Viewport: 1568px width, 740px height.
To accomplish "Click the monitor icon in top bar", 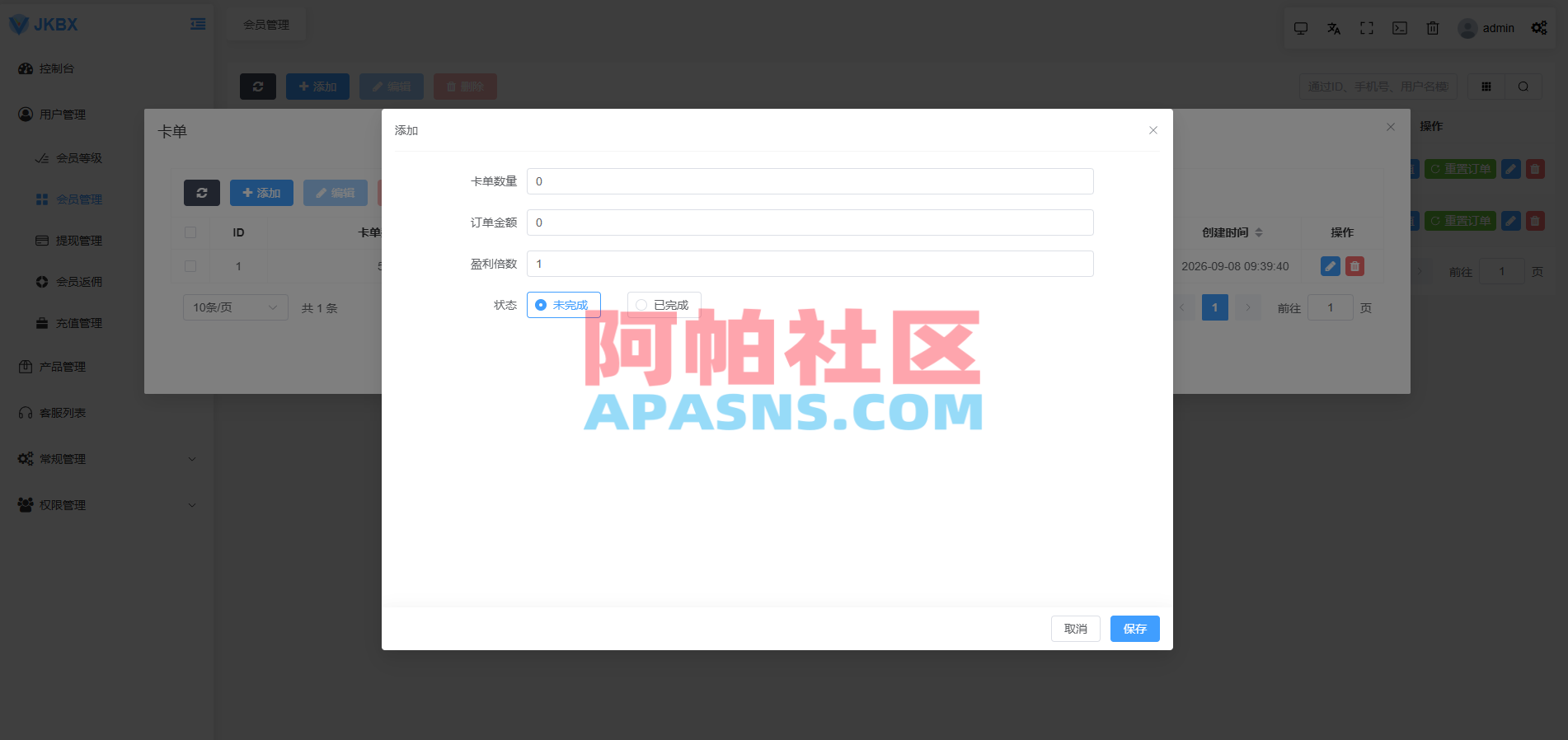I will (x=1301, y=28).
